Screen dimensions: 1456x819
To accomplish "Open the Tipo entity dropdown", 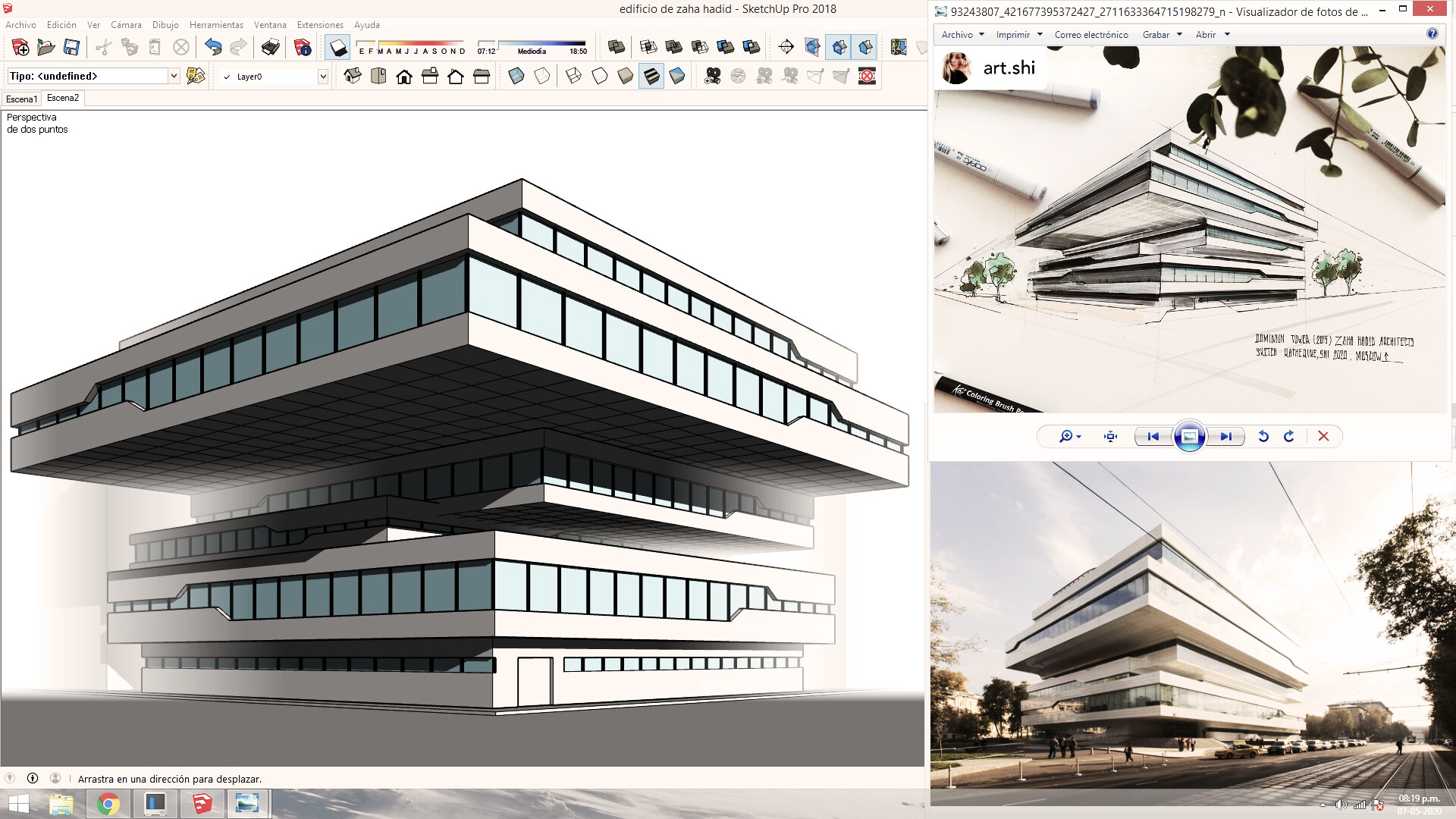I will (x=173, y=76).
